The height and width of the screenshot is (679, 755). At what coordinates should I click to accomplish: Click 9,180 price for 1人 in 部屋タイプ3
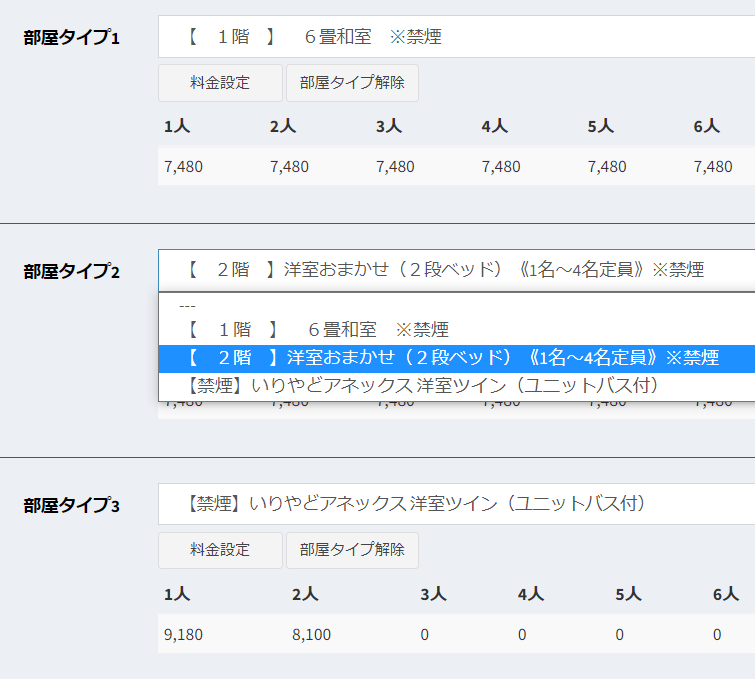click(183, 635)
